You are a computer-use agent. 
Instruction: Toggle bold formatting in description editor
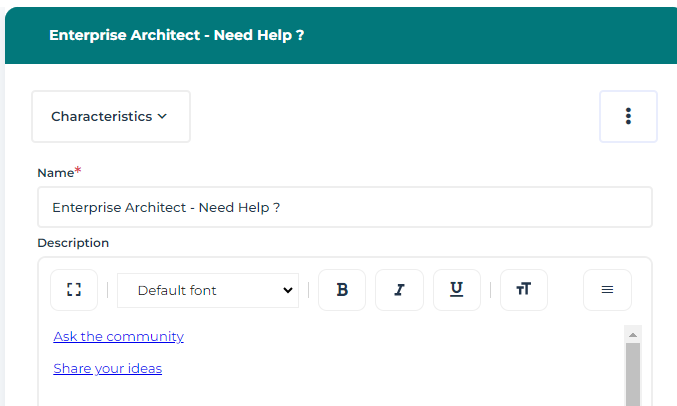(342, 290)
